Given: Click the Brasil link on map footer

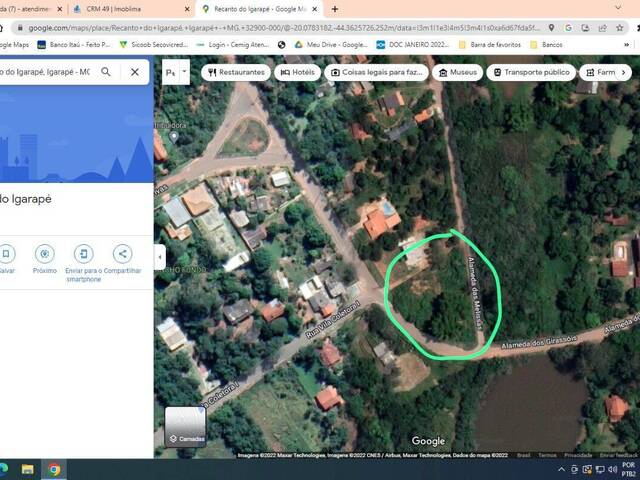Looking at the screenshot, I should click(x=524, y=455).
